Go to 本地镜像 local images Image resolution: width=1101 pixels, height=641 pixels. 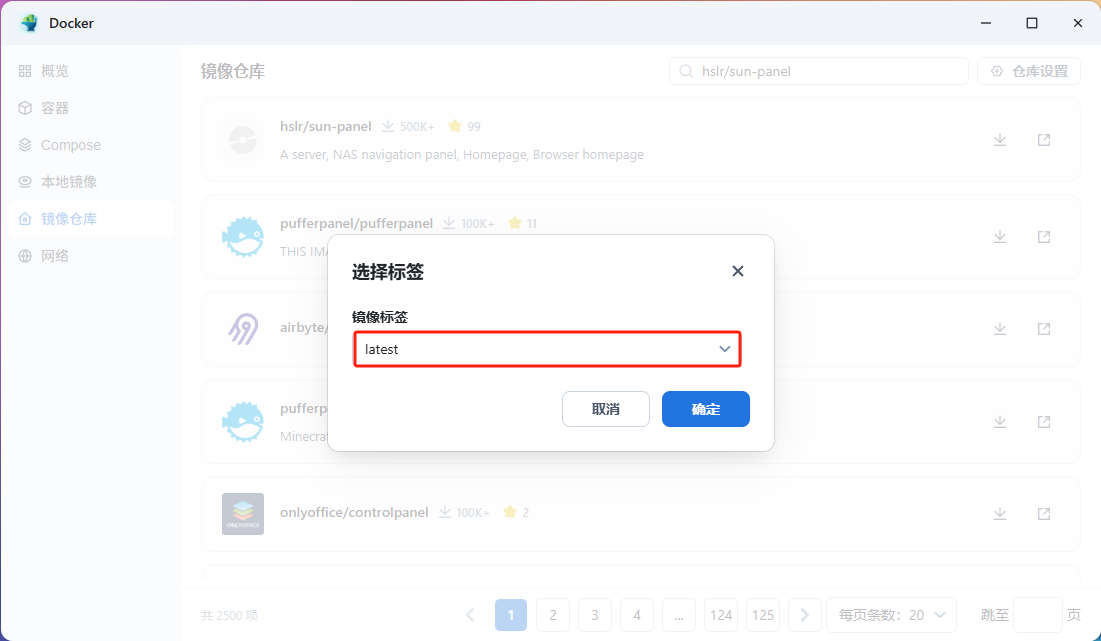pyautogui.click(x=91, y=182)
